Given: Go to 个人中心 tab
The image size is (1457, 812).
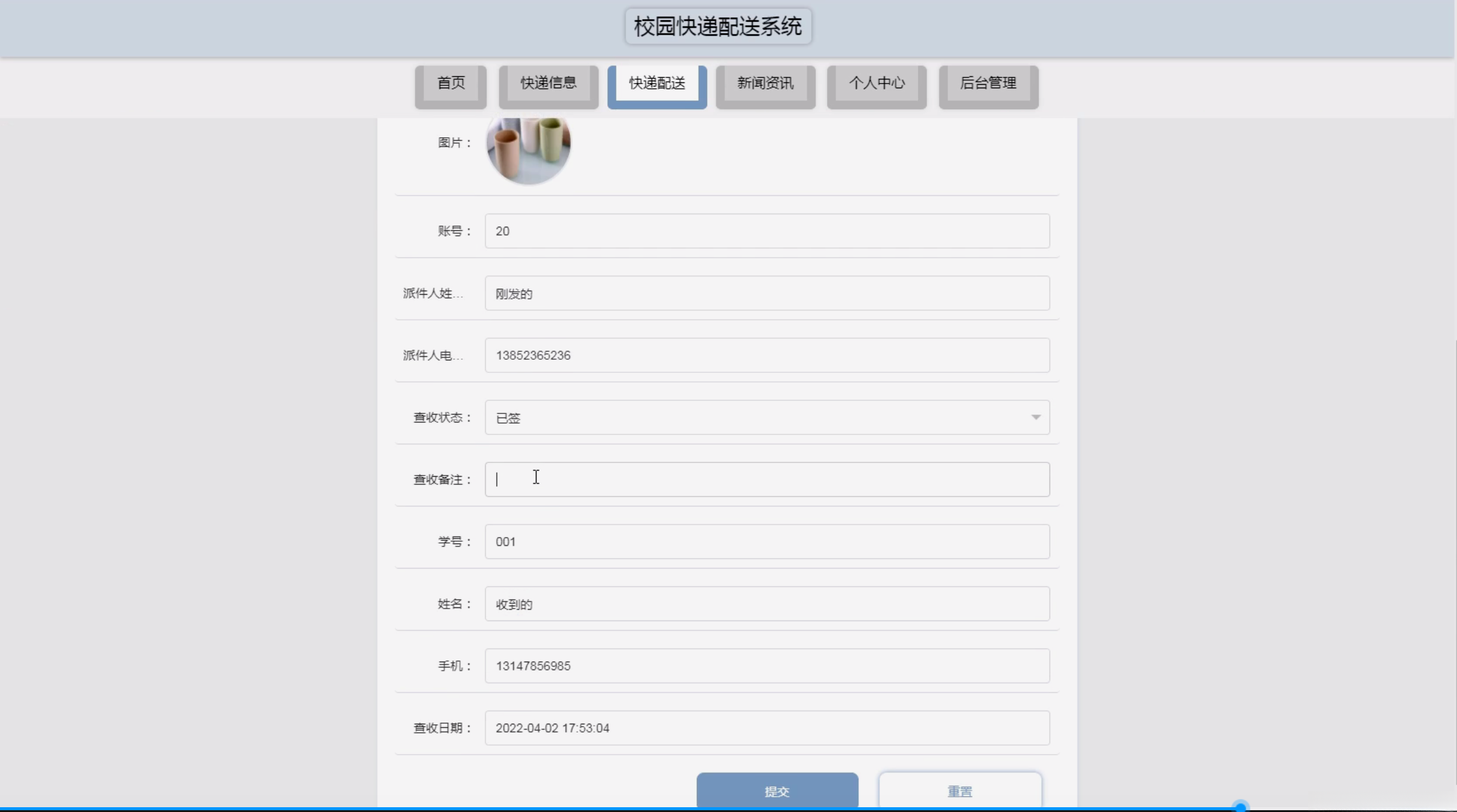Looking at the screenshot, I should click(x=876, y=84).
